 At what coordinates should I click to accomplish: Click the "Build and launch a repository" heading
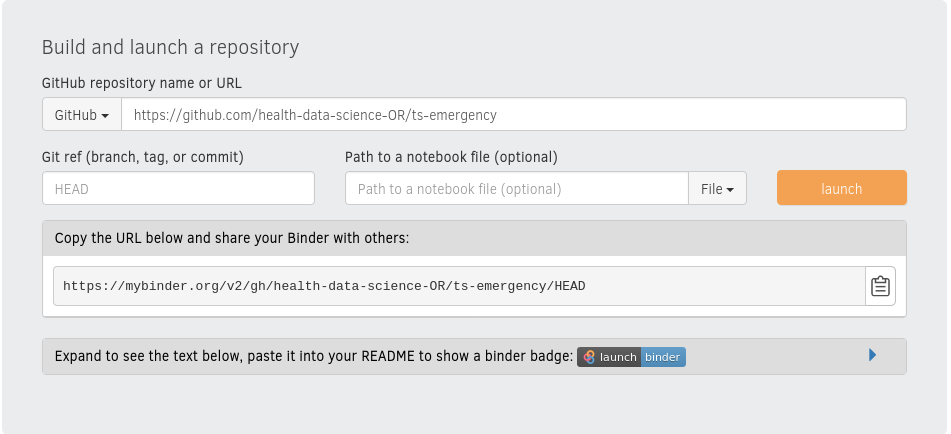[x=170, y=47]
